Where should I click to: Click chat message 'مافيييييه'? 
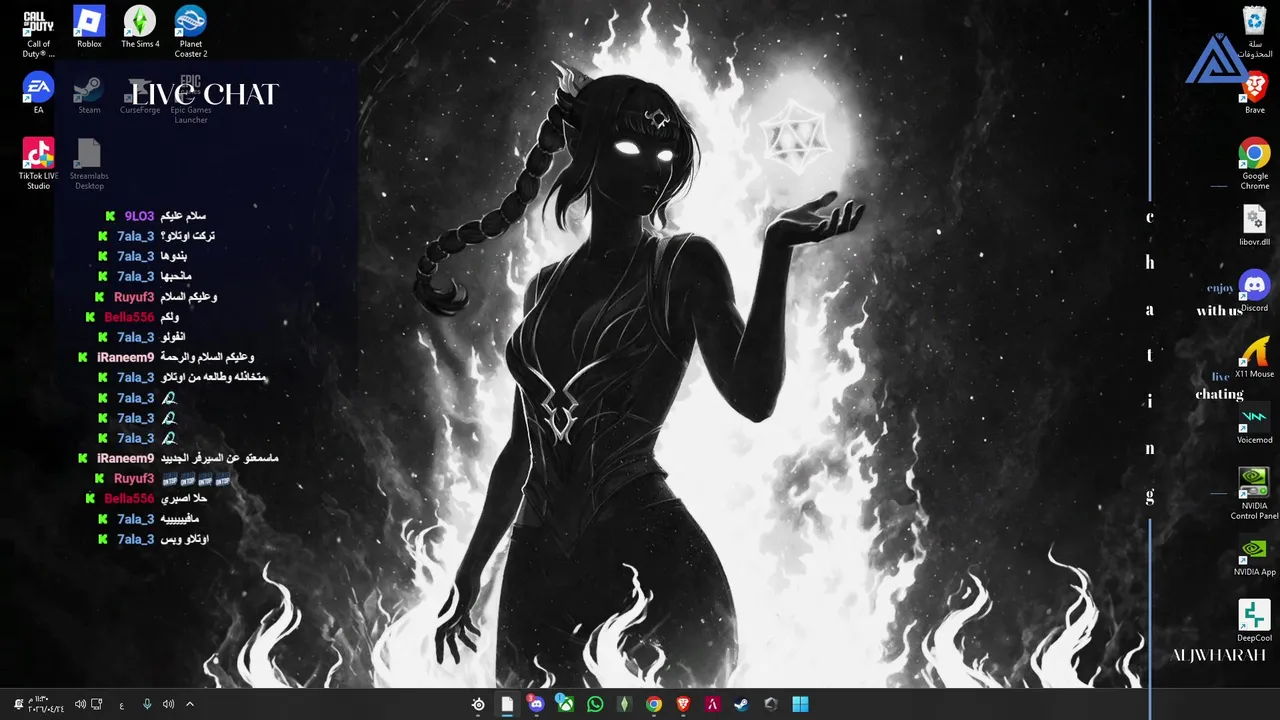tap(180, 519)
